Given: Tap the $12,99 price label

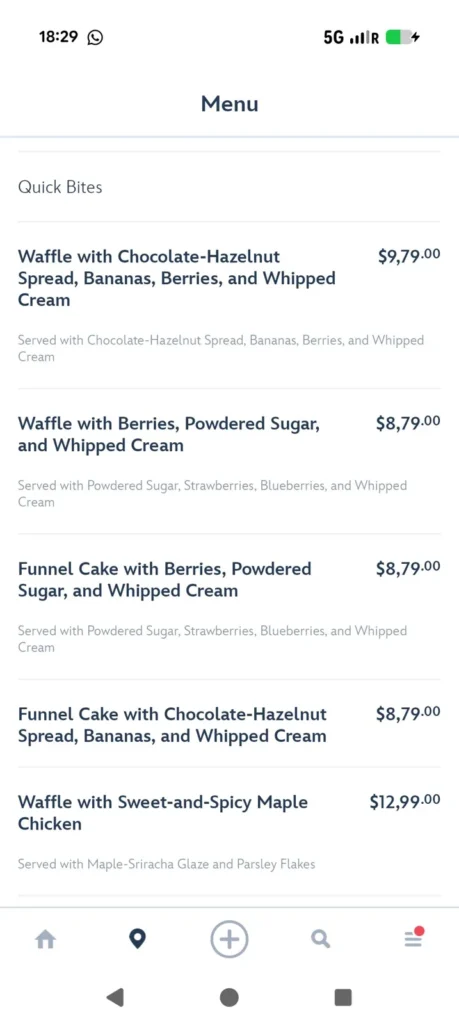Looking at the screenshot, I should (x=405, y=801).
